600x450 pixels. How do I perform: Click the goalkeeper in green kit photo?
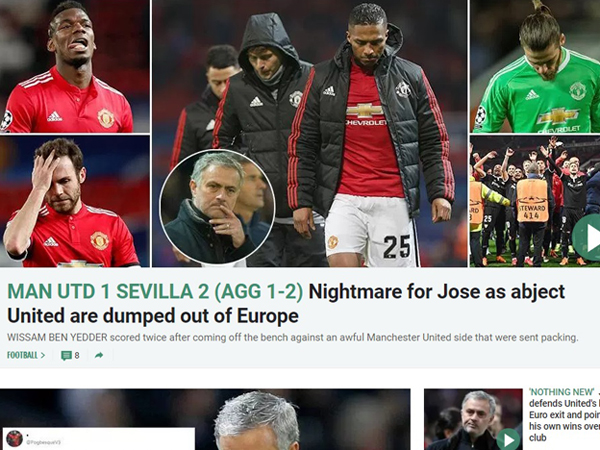point(535,66)
